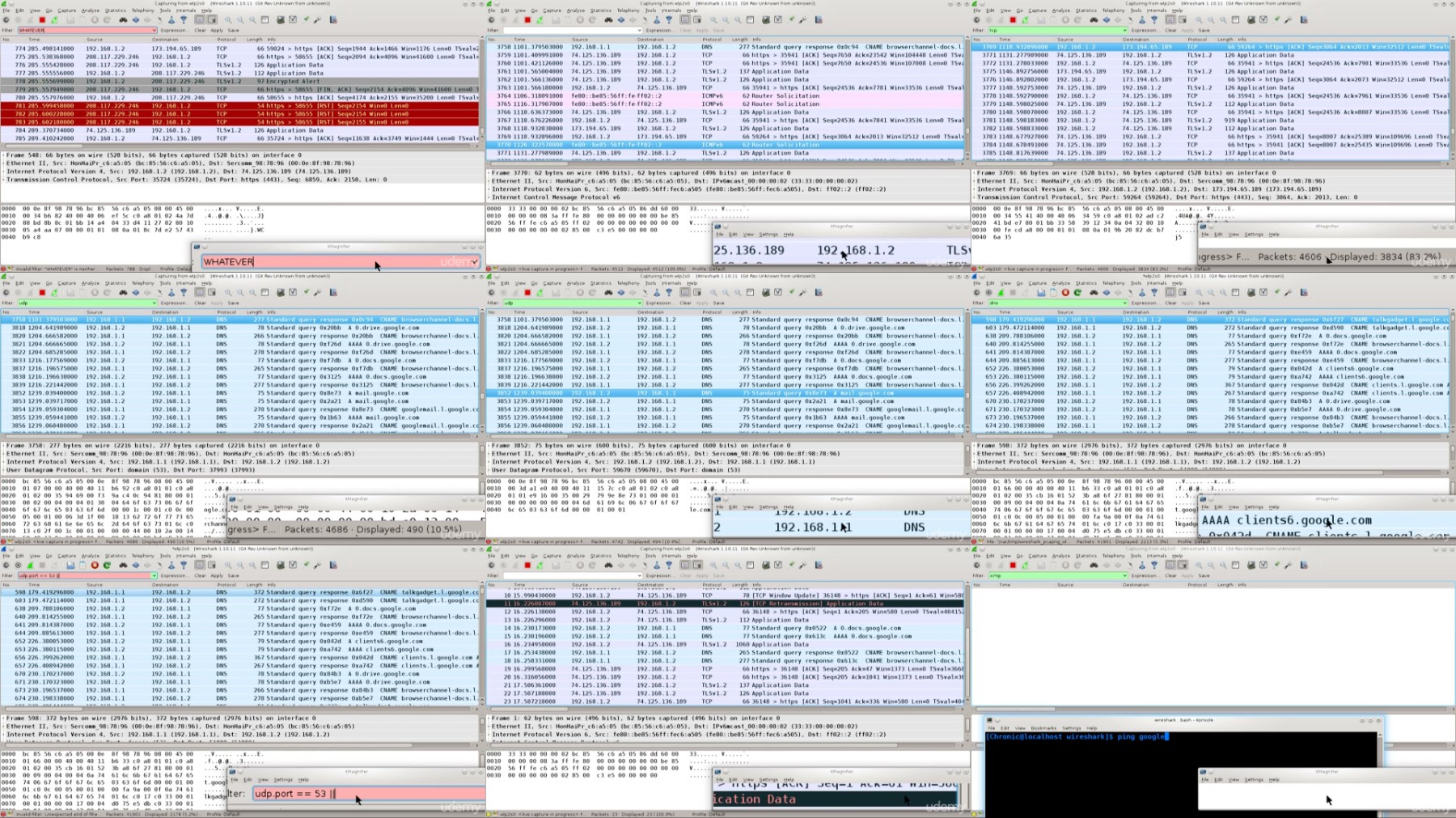The image size is (1456, 818).
Task: Click Save in the tcp-filter window filter bar
Action: click(x=1204, y=31)
